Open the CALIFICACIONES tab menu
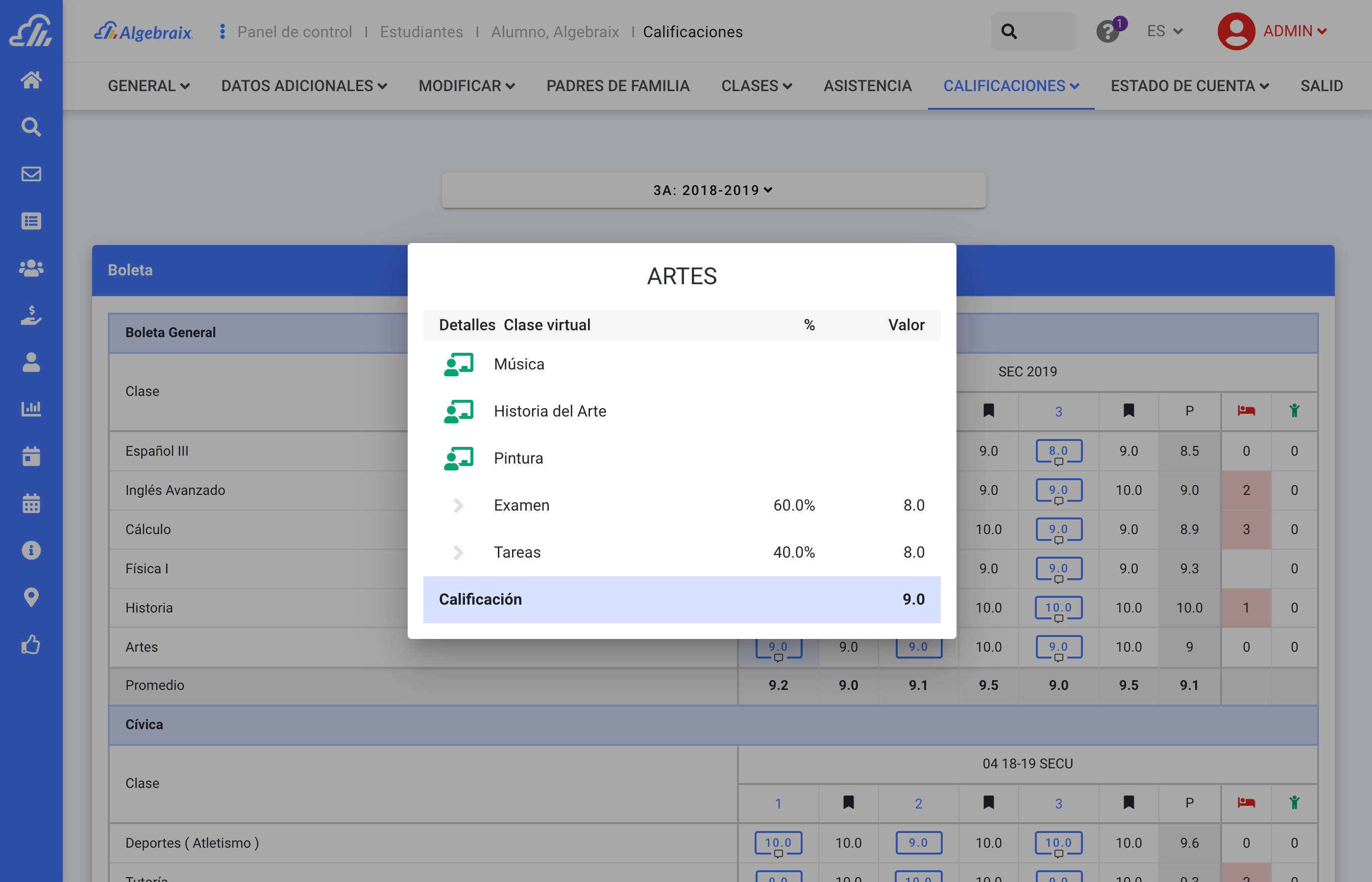Image resolution: width=1372 pixels, height=882 pixels. pos(1011,86)
